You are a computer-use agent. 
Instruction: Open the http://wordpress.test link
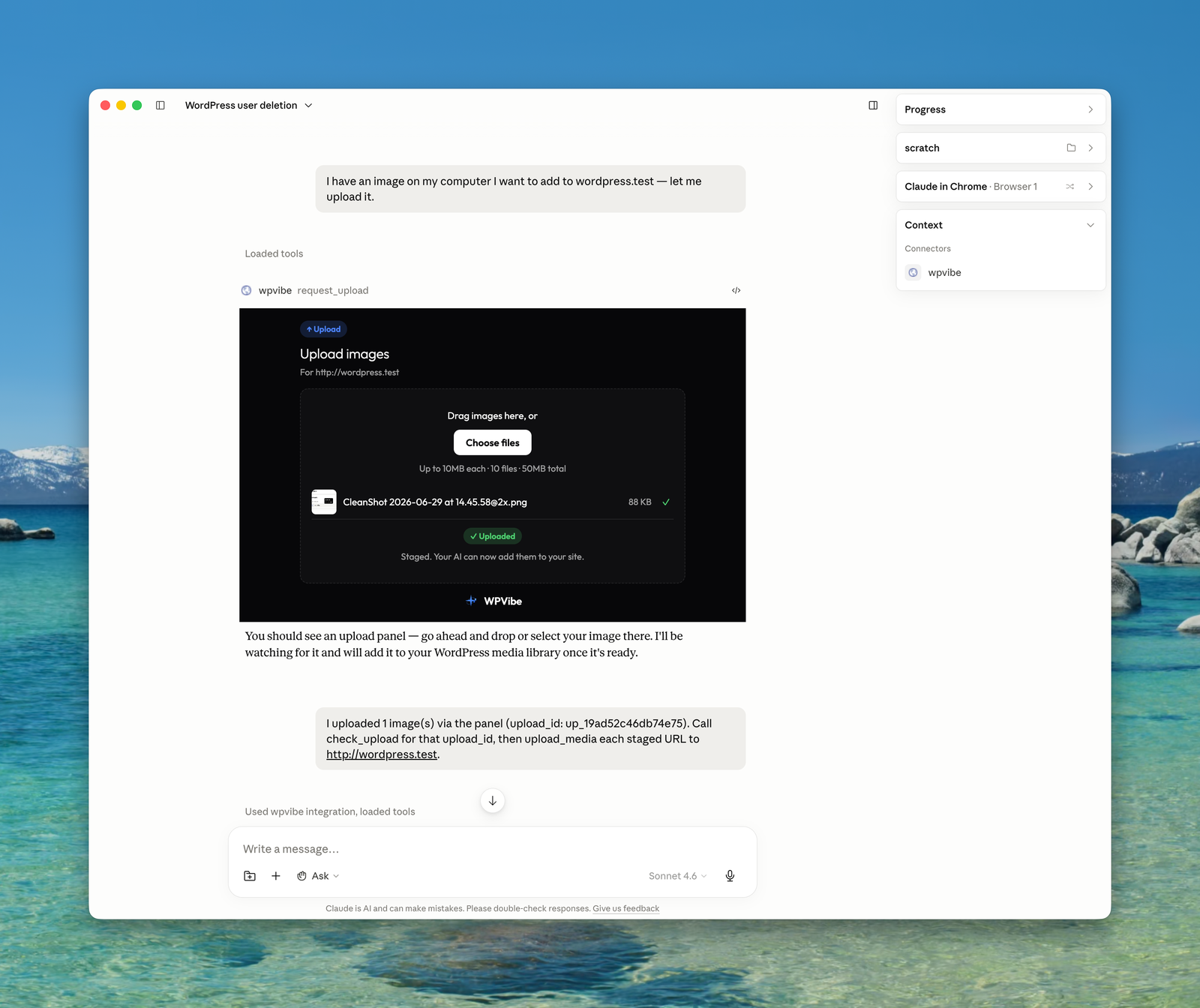click(x=382, y=754)
